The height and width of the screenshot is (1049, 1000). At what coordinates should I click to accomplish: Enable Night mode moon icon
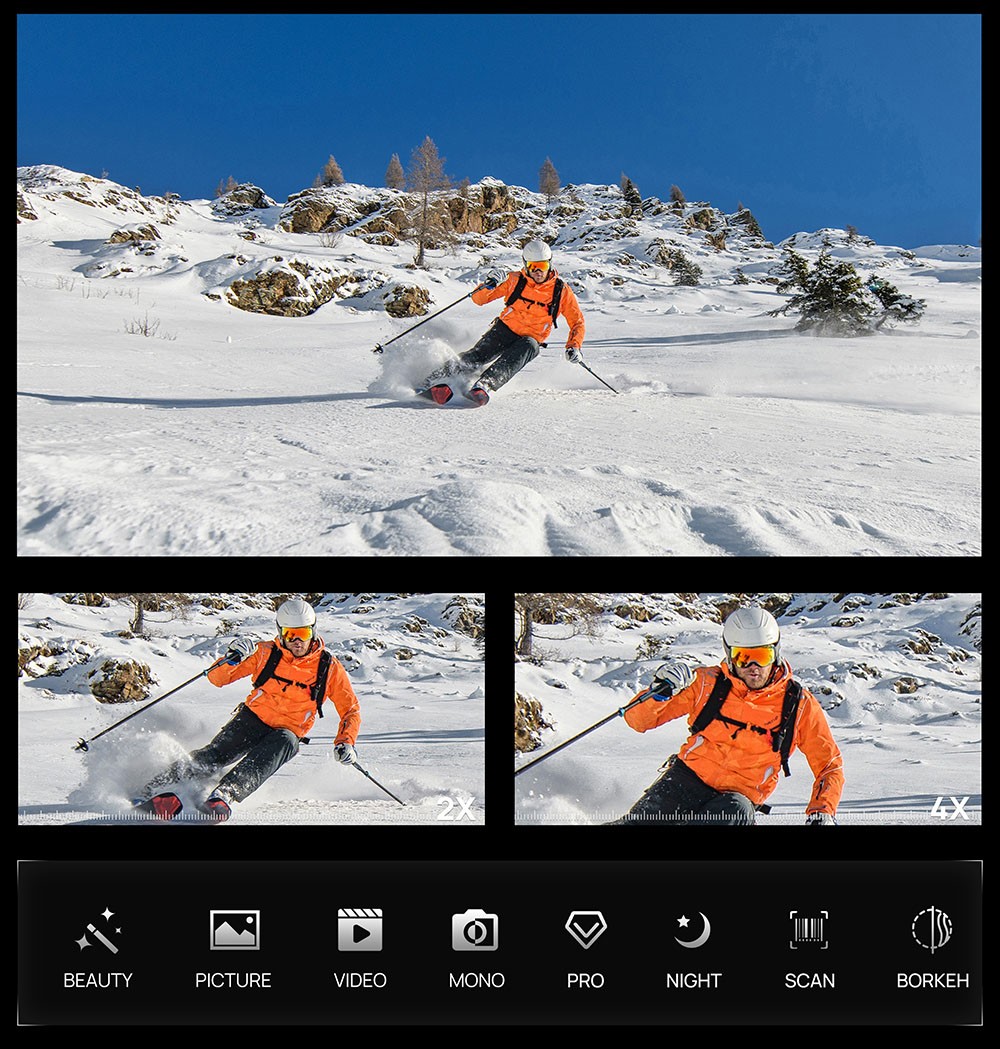[x=692, y=930]
